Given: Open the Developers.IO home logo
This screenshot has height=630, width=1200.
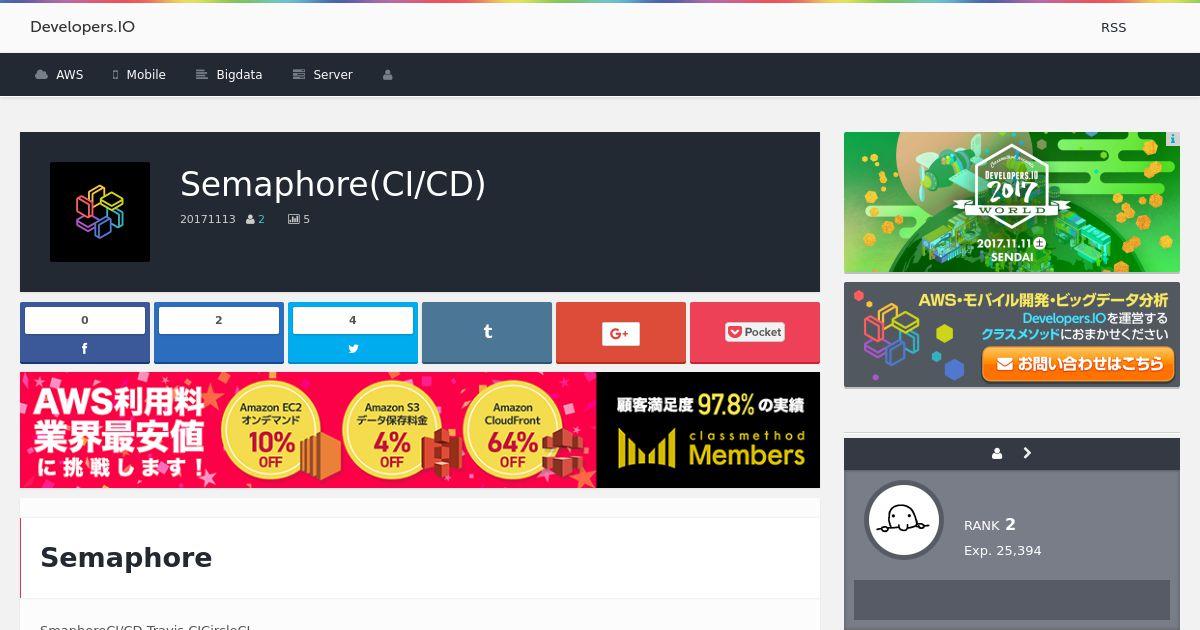Looking at the screenshot, I should [82, 27].
